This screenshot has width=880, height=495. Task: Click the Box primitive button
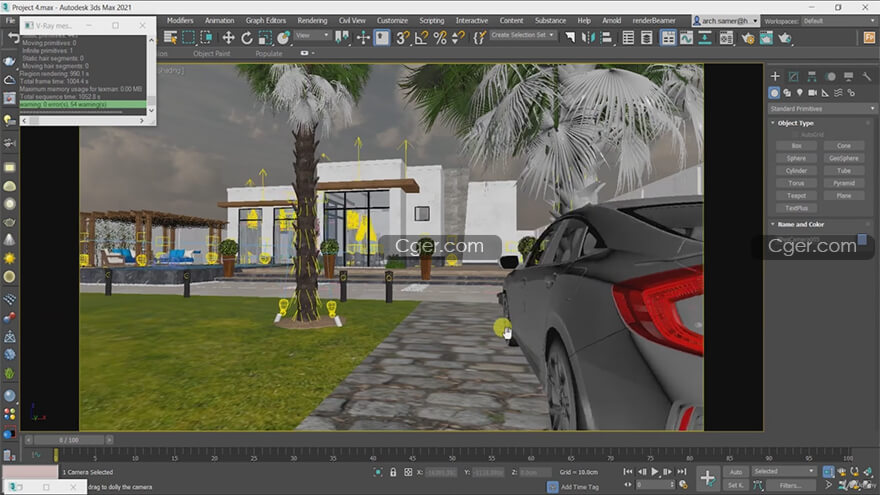pos(796,146)
